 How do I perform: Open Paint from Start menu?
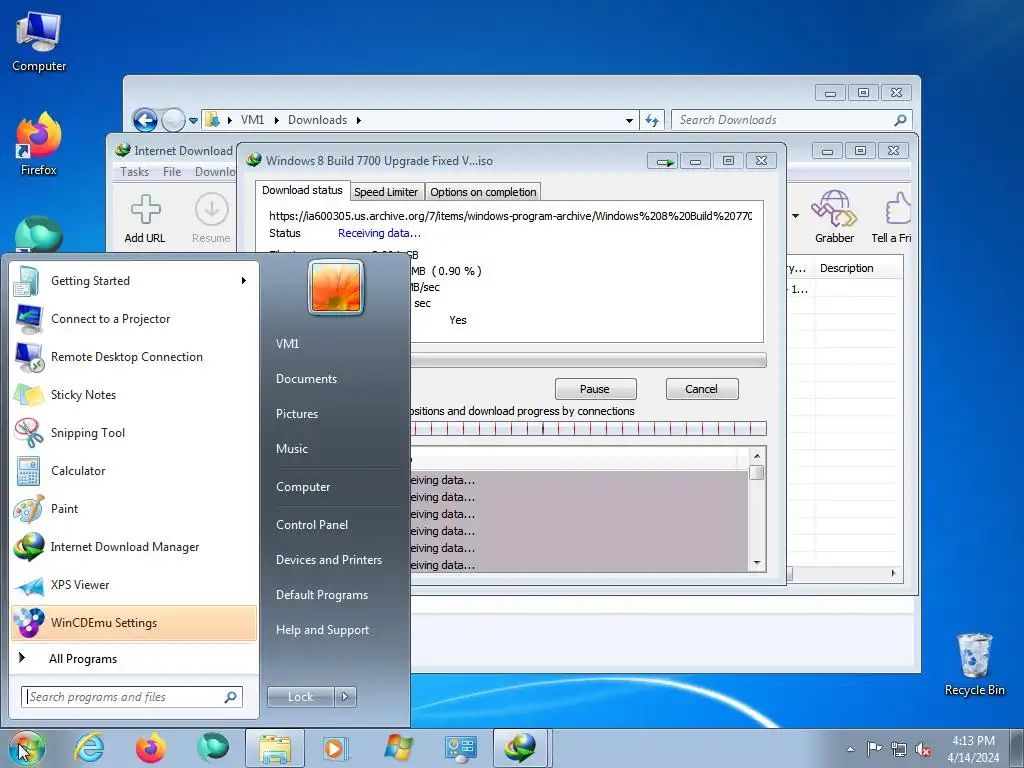pyautogui.click(x=134, y=509)
